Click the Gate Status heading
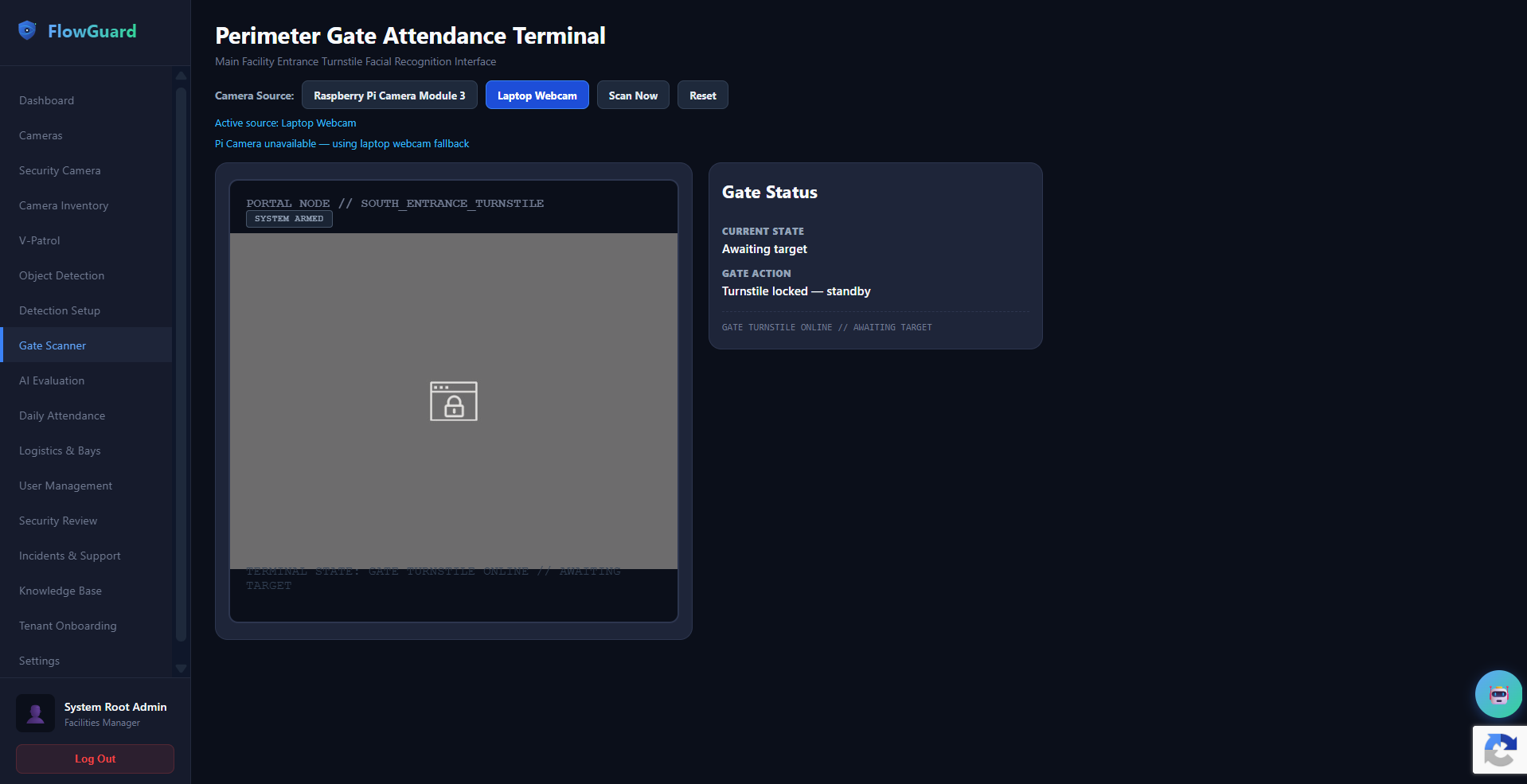The height and width of the screenshot is (784, 1527). (770, 193)
